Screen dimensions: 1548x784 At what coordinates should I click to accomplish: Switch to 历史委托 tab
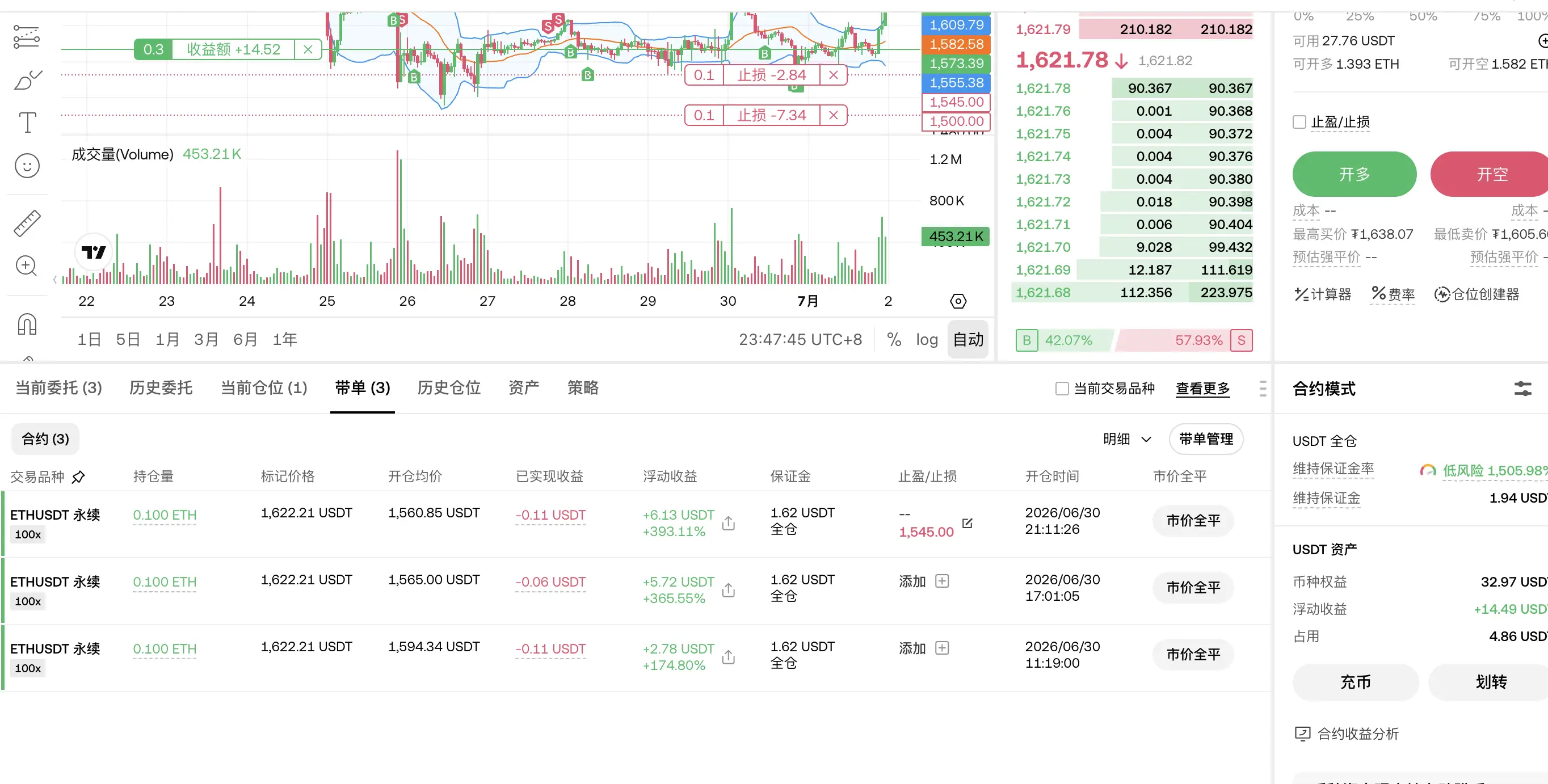point(161,388)
